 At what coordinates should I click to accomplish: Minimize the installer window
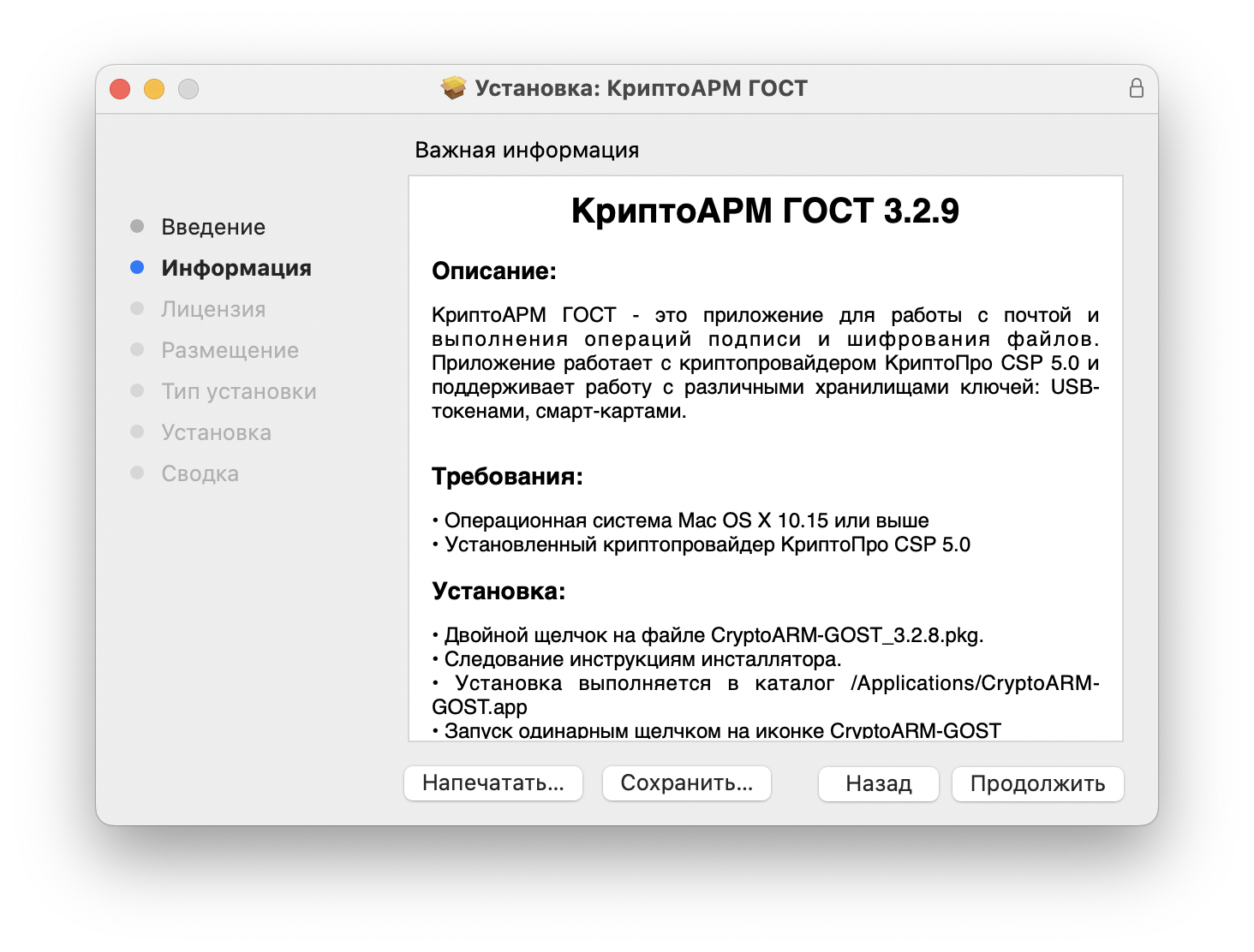click(x=154, y=88)
